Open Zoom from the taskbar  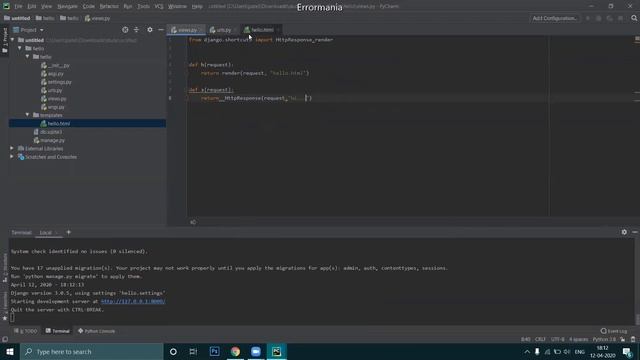256,351
